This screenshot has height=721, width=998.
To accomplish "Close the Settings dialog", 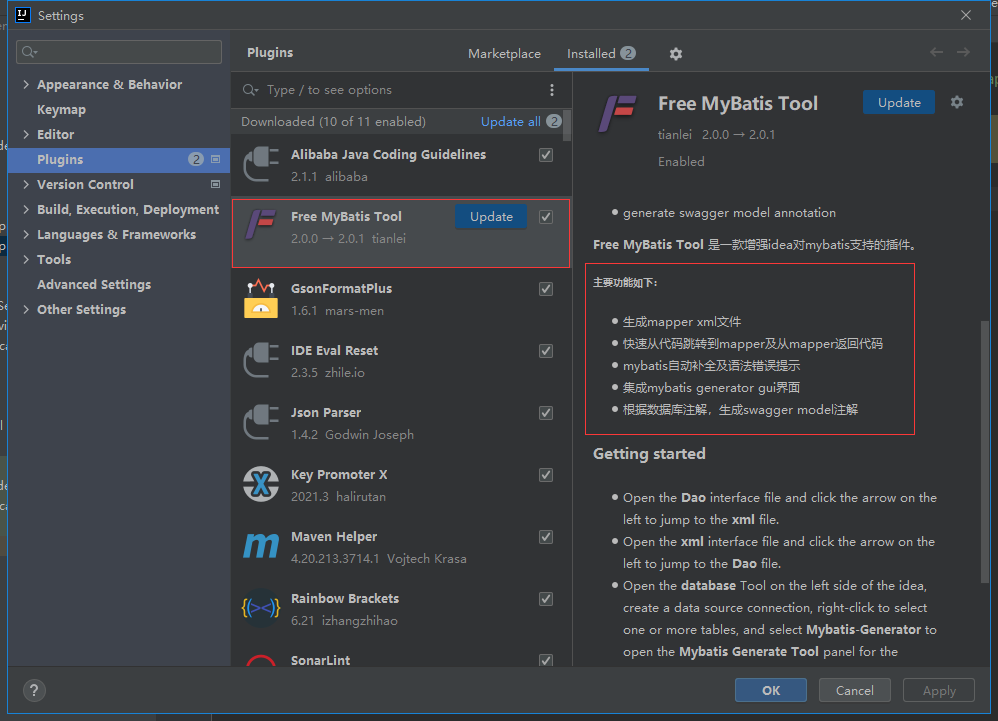I will (966, 15).
